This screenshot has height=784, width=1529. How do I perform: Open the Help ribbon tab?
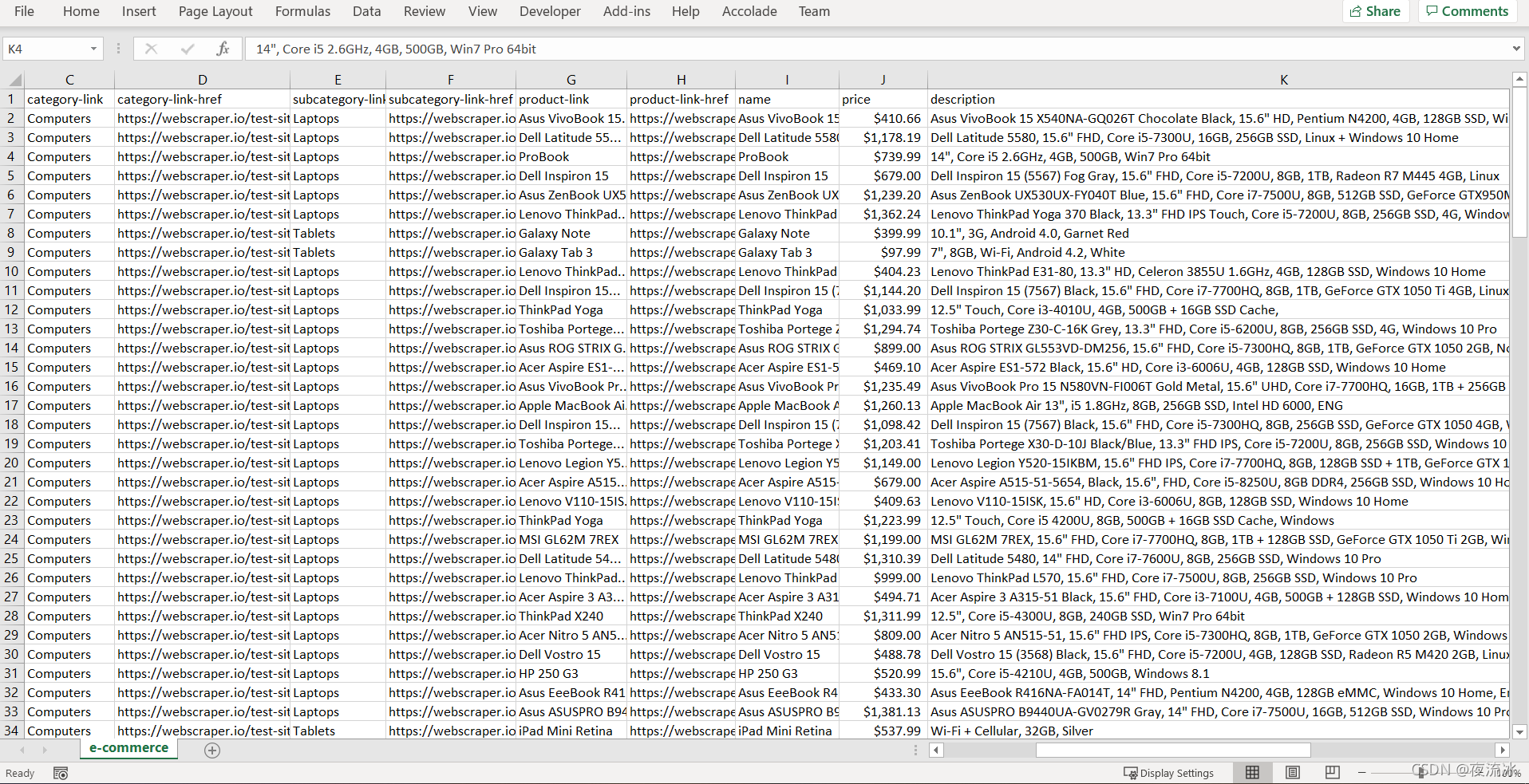(685, 11)
